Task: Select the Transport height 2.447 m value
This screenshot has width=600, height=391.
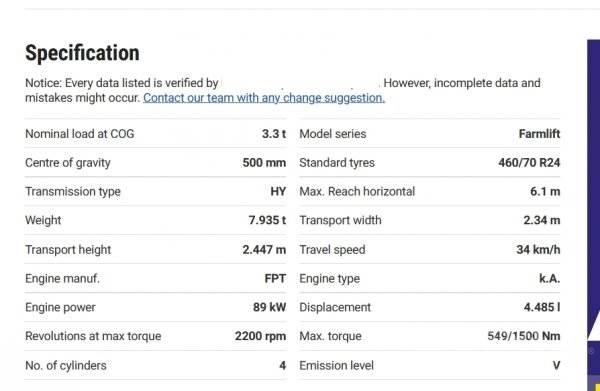Action: pos(264,249)
